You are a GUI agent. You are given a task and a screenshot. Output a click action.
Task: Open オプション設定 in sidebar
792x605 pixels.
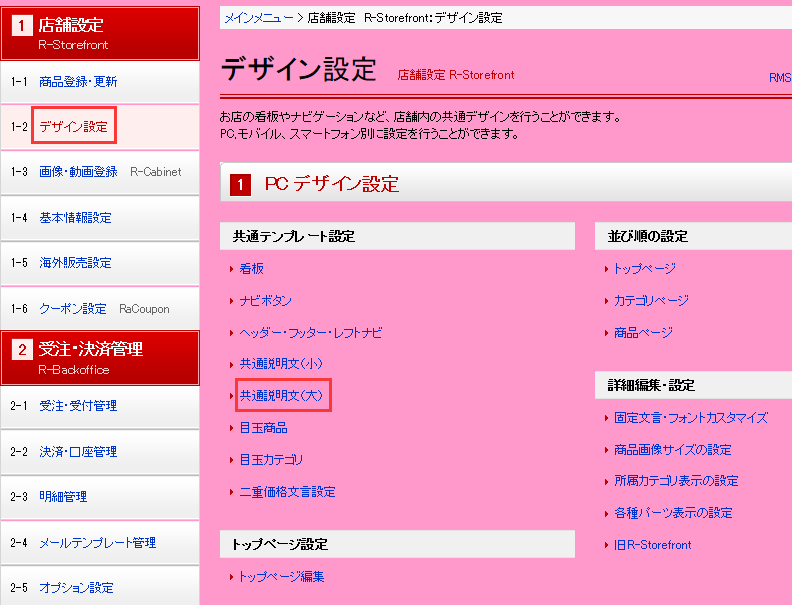(x=76, y=588)
